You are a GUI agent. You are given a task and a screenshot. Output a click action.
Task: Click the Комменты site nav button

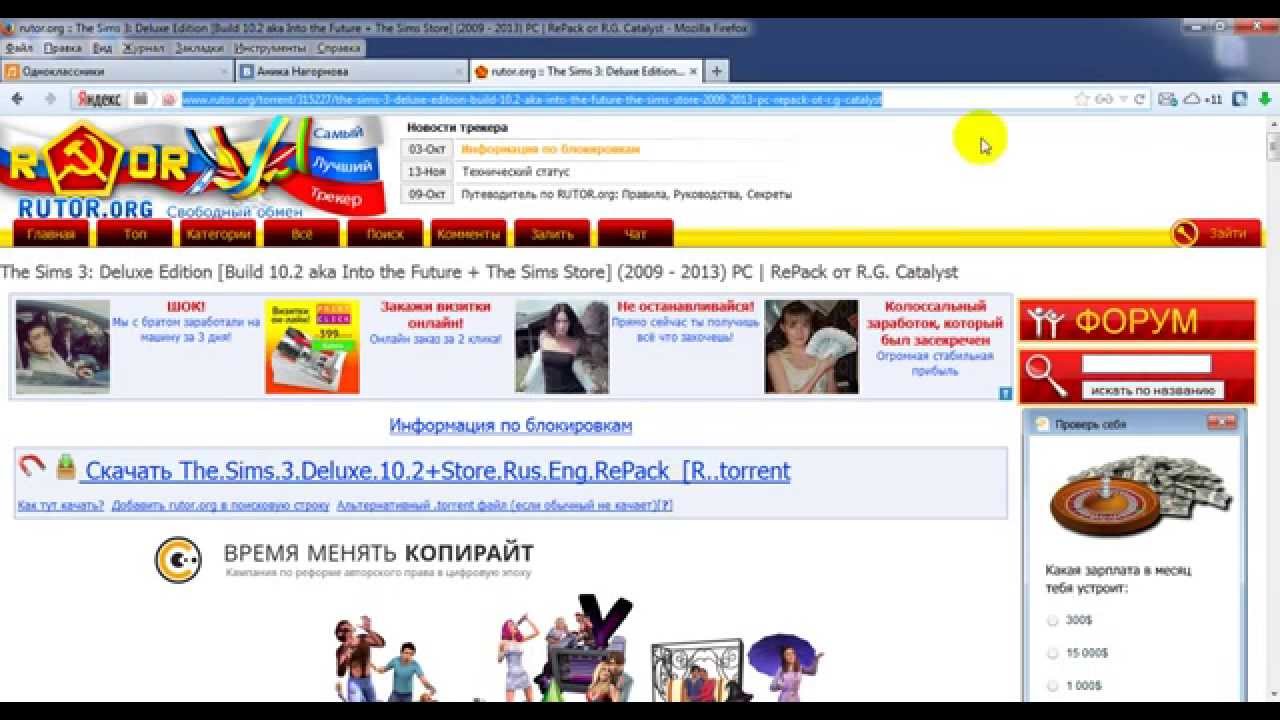[468, 234]
